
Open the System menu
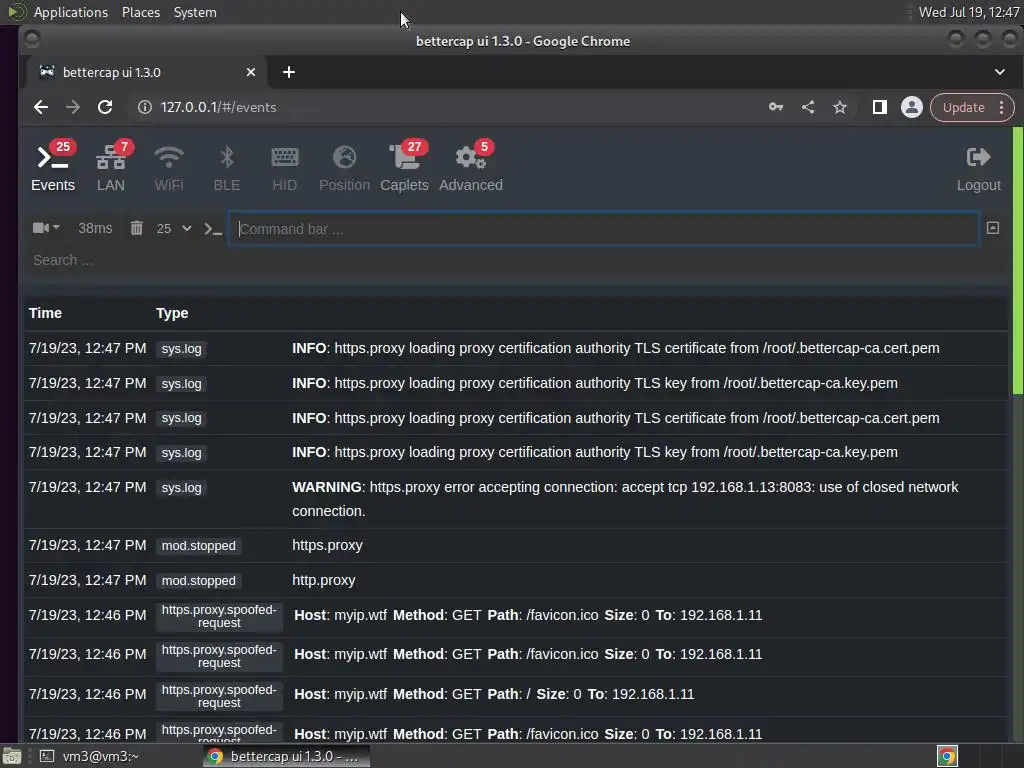coord(195,12)
